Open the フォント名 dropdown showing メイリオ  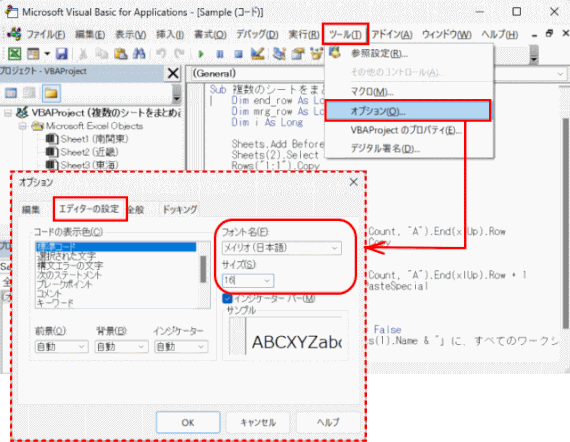(x=282, y=248)
